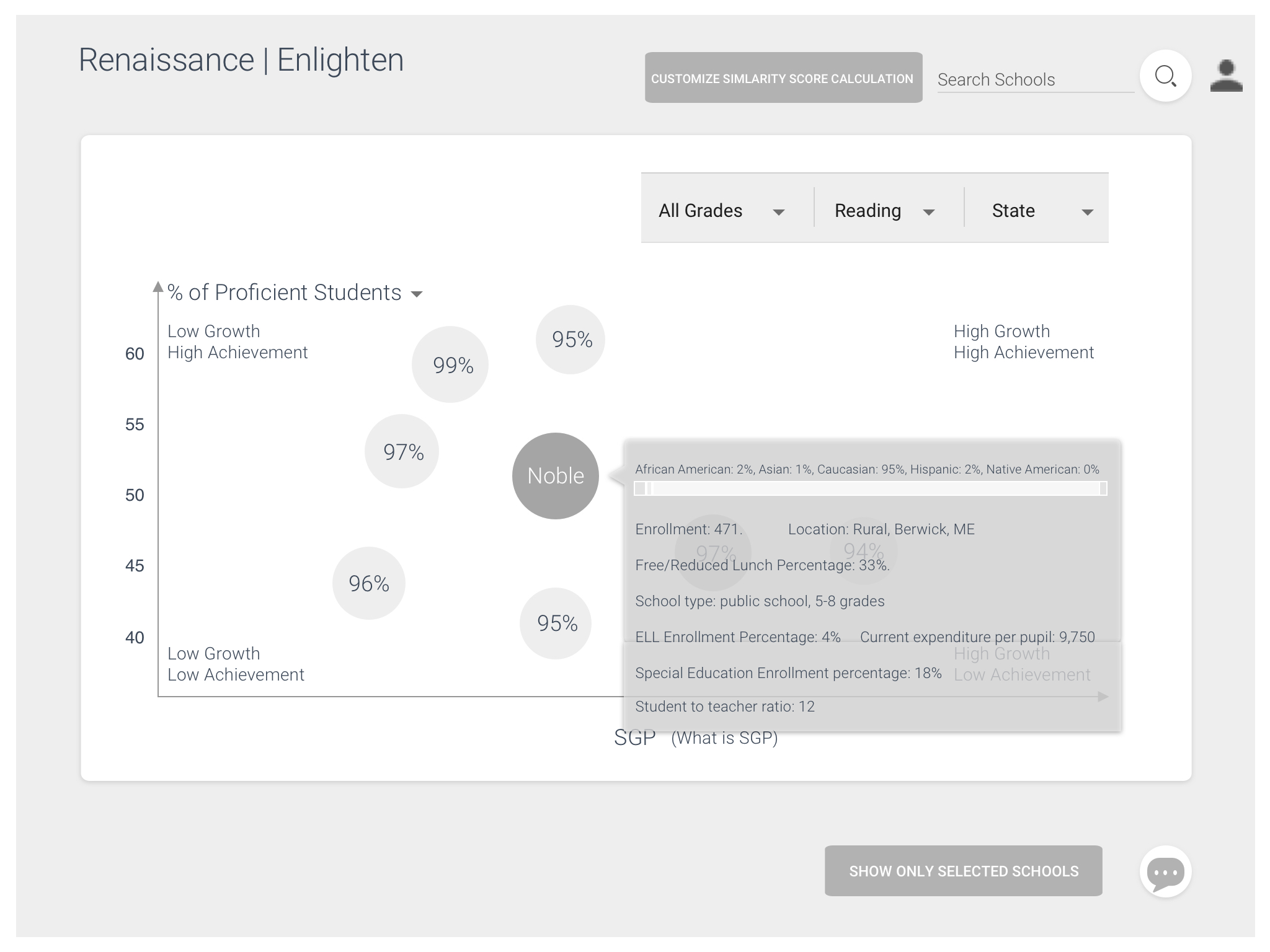Click the 55 y-axis tick label
Viewport: 1270px width, 952px height.
(135, 425)
